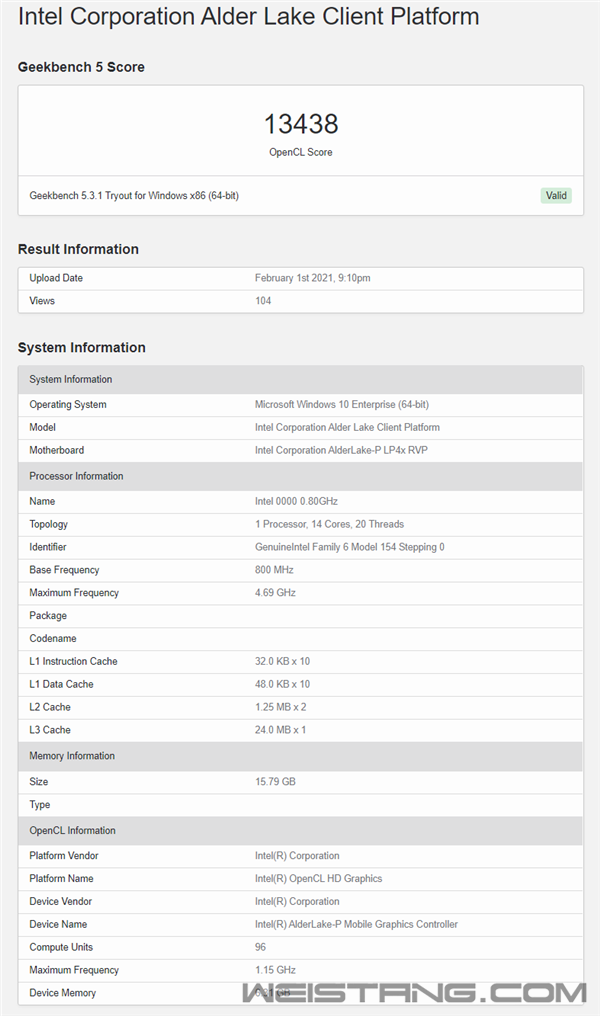Click the Operating System row label
Viewport: 600px width, 1016px height.
click(67, 404)
